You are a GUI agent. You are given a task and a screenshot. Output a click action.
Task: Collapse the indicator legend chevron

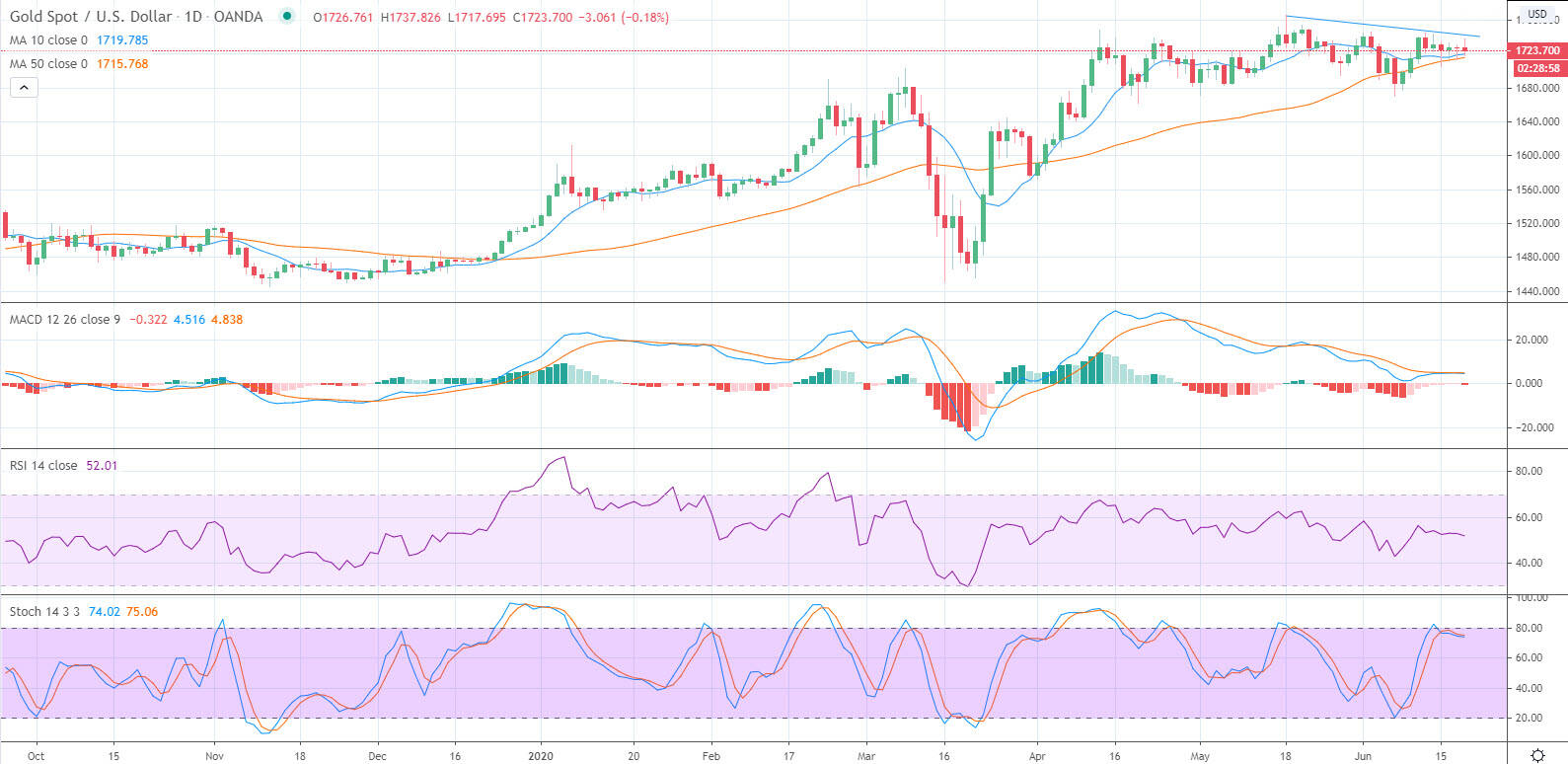pyautogui.click(x=24, y=88)
